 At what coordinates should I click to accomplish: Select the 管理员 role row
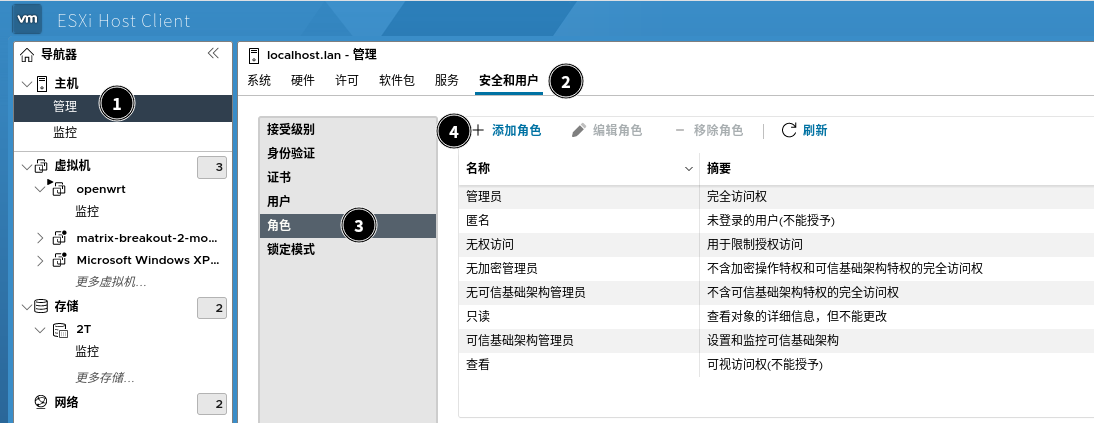click(x=776, y=197)
